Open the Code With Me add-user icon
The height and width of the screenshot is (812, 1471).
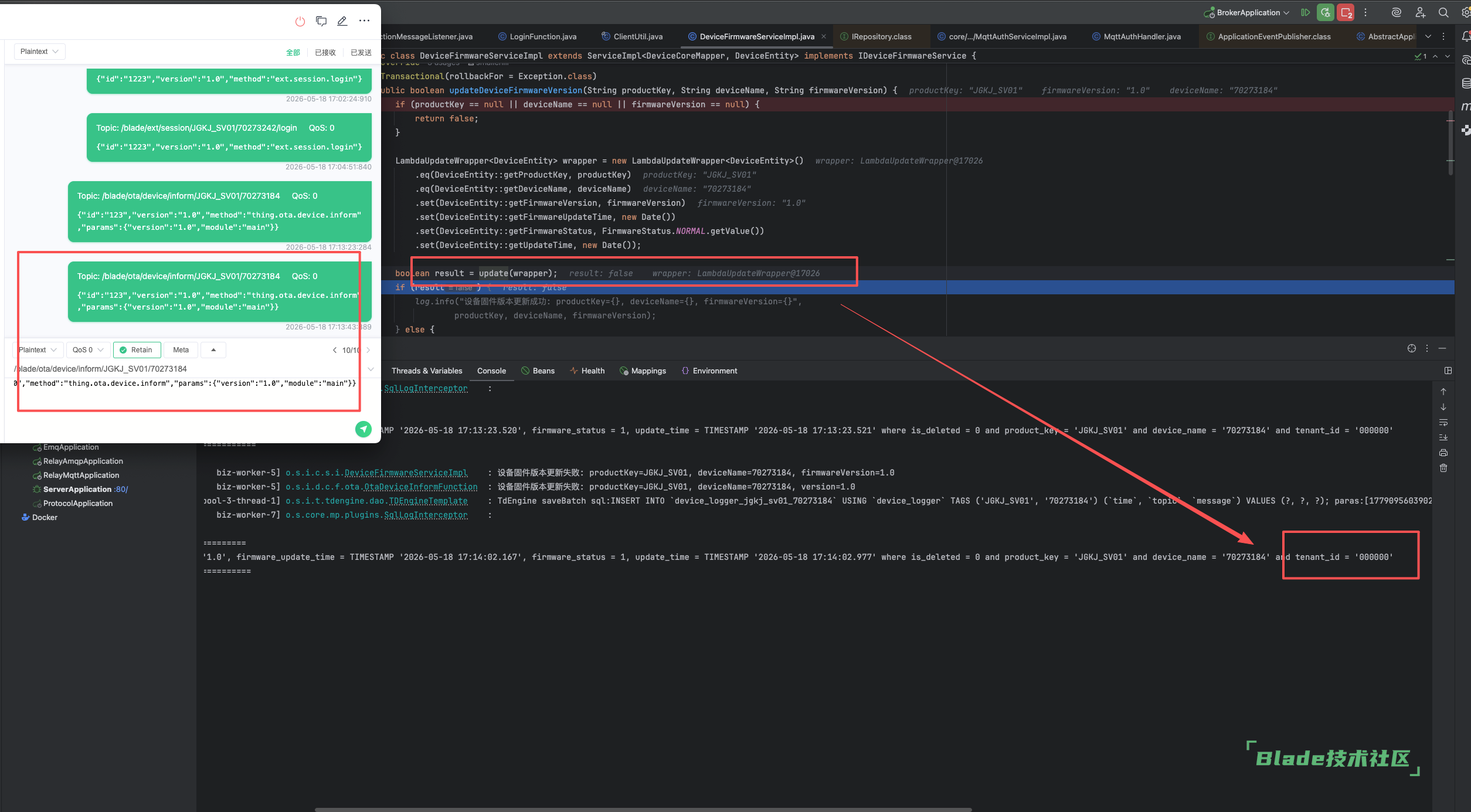(x=1420, y=12)
